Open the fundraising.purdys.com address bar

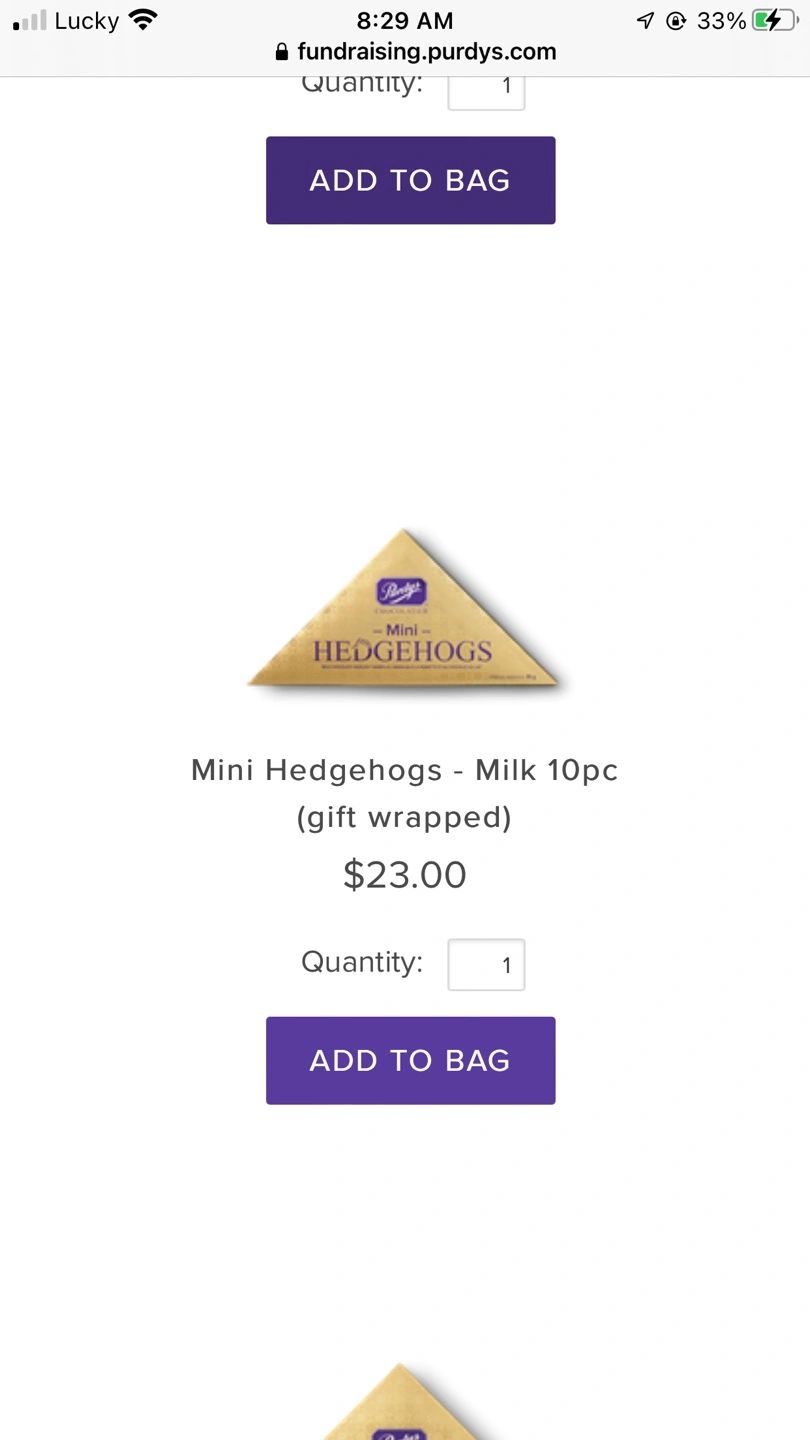(x=415, y=52)
